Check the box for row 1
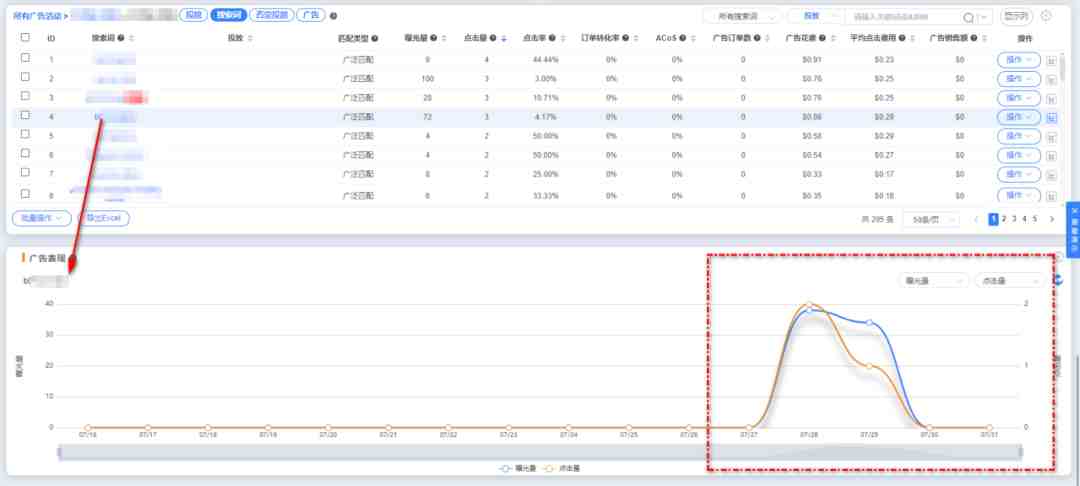The height and width of the screenshot is (486, 1080). 25,59
